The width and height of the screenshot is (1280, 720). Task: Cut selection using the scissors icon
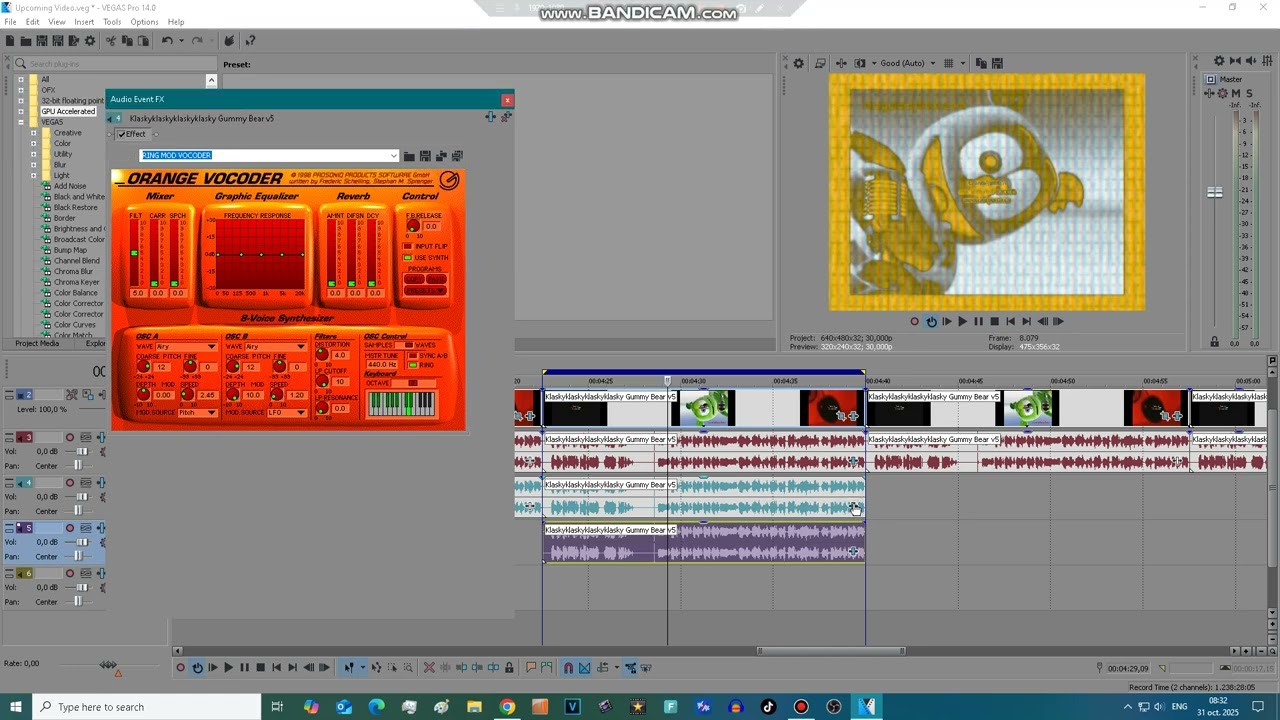pyautogui.click(x=111, y=41)
